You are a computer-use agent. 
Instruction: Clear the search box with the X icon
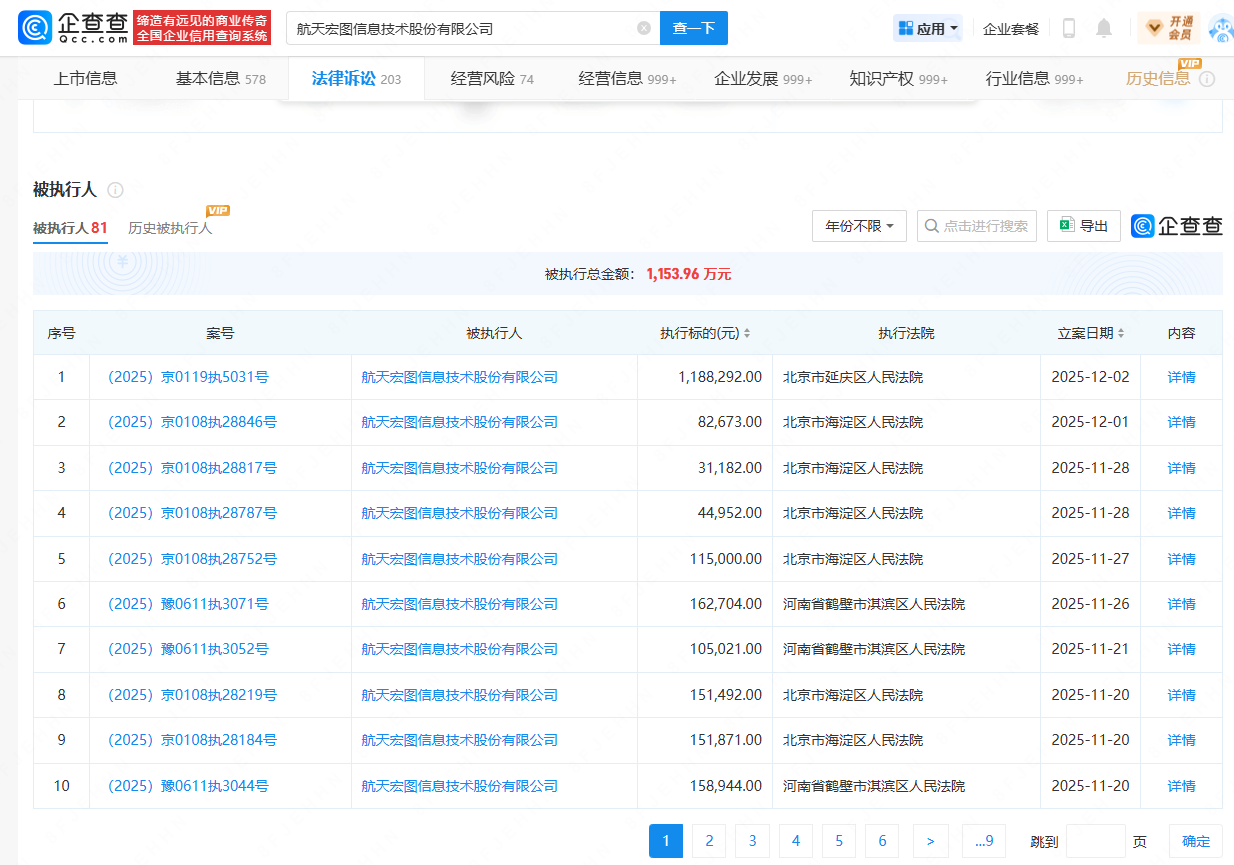tap(644, 29)
